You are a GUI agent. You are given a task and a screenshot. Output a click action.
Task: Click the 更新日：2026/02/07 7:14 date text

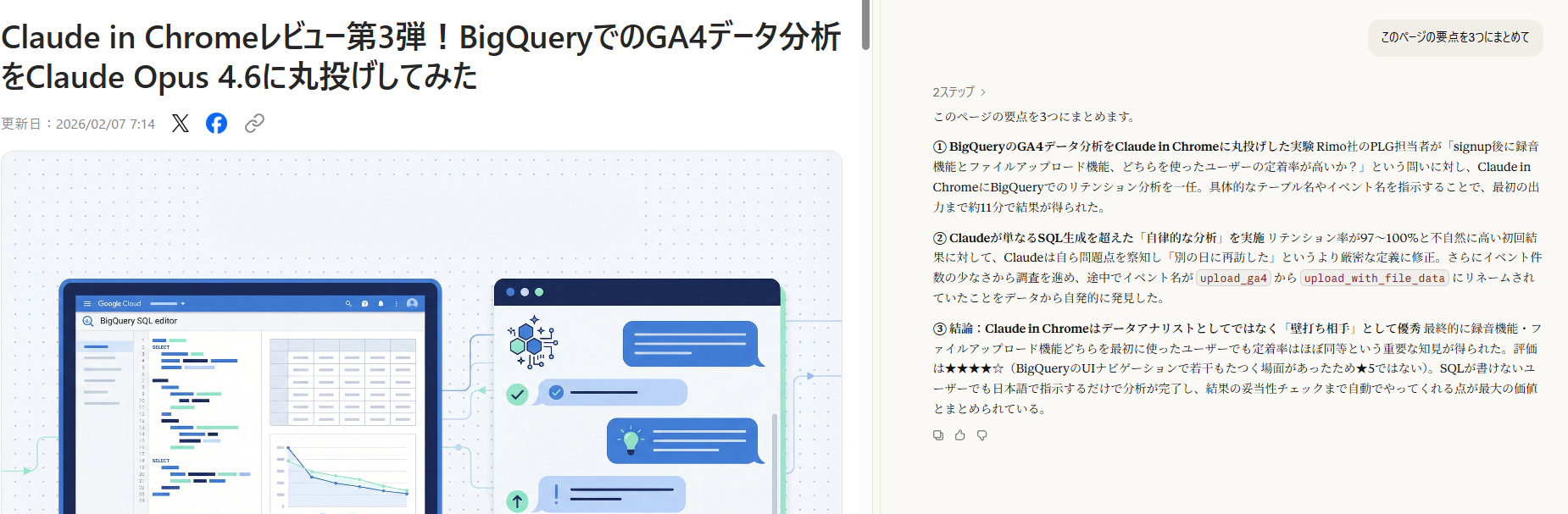point(78,124)
